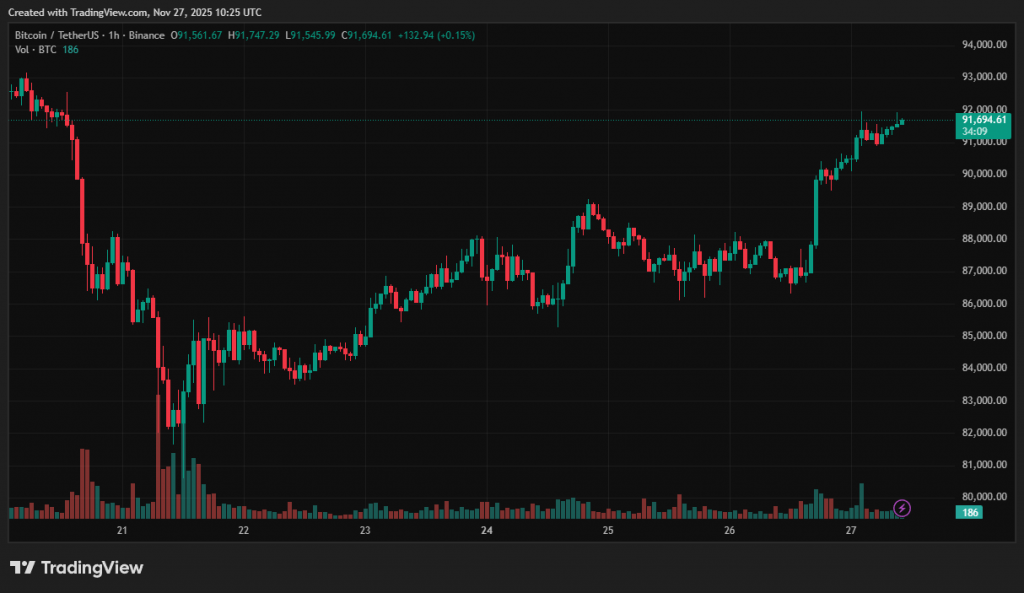This screenshot has width=1024, height=593.
Task: Click the 94,000.00 price axis label
Action: [x=984, y=45]
